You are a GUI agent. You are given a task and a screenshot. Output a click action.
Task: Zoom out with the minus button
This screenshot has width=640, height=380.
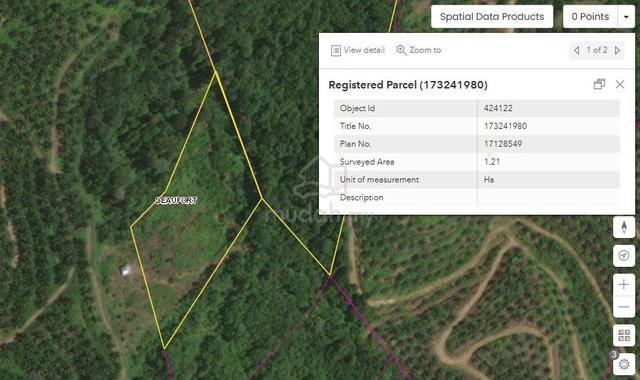[624, 307]
